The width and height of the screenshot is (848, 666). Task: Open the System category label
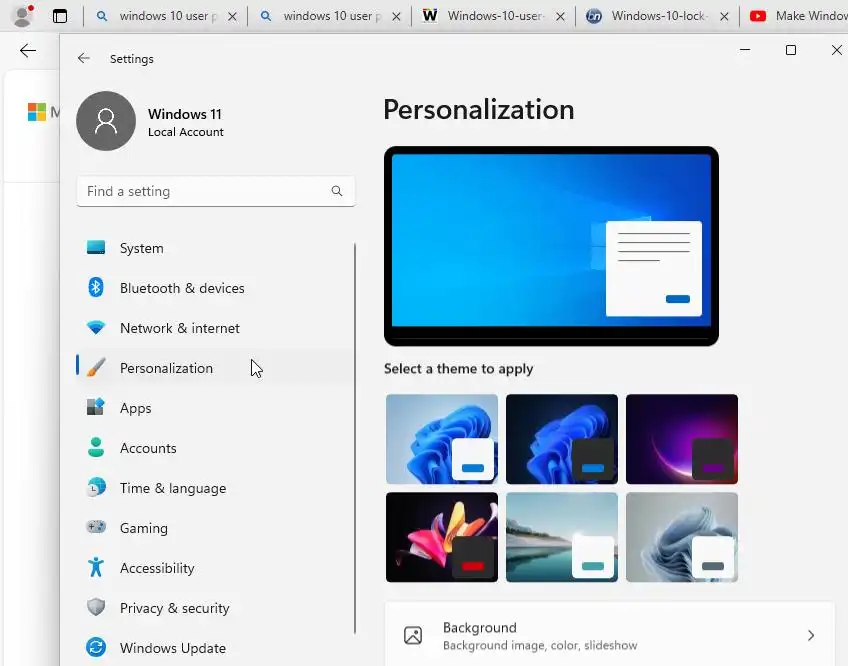point(142,248)
